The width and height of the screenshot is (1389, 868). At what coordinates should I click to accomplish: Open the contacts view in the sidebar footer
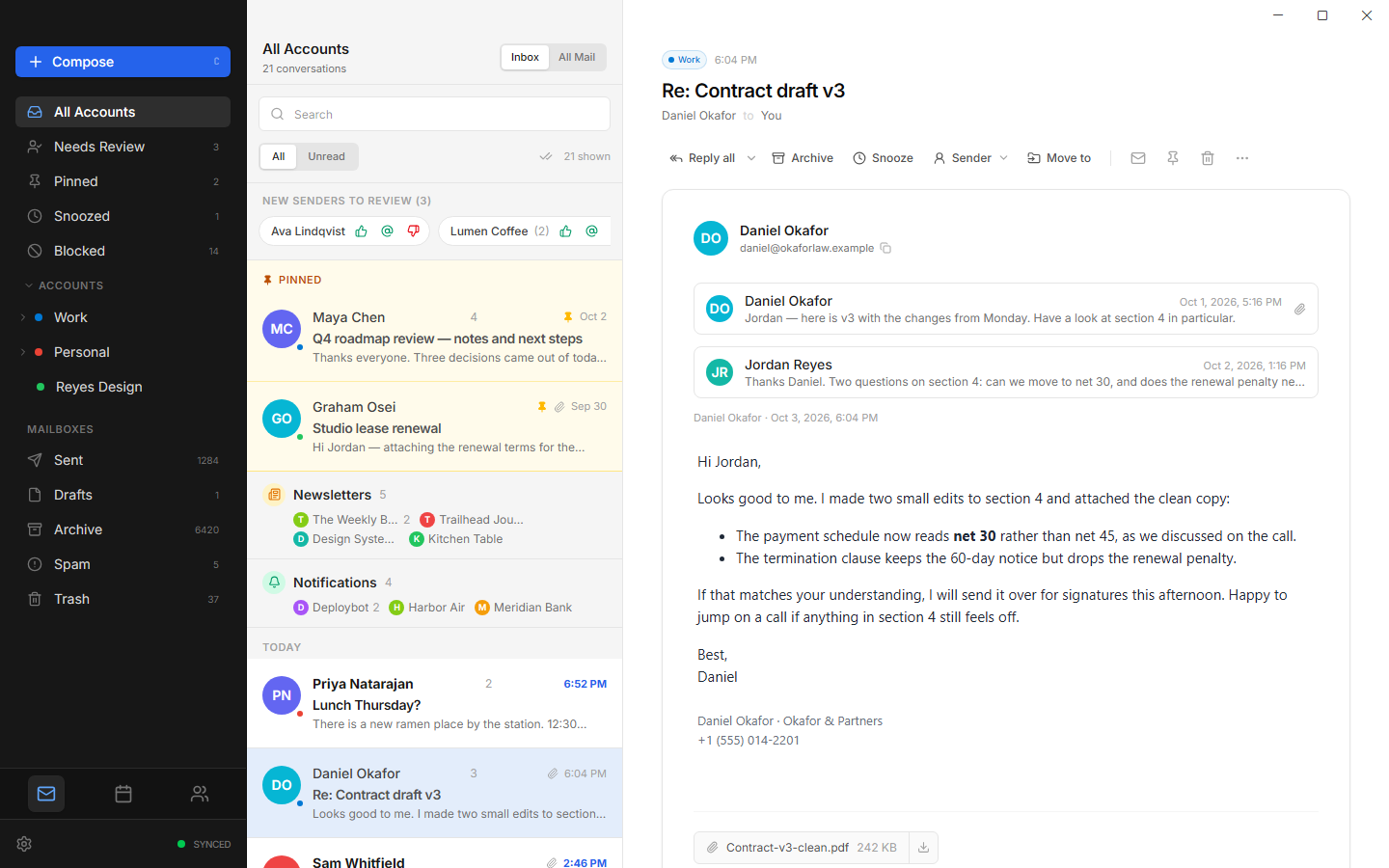coord(200,794)
